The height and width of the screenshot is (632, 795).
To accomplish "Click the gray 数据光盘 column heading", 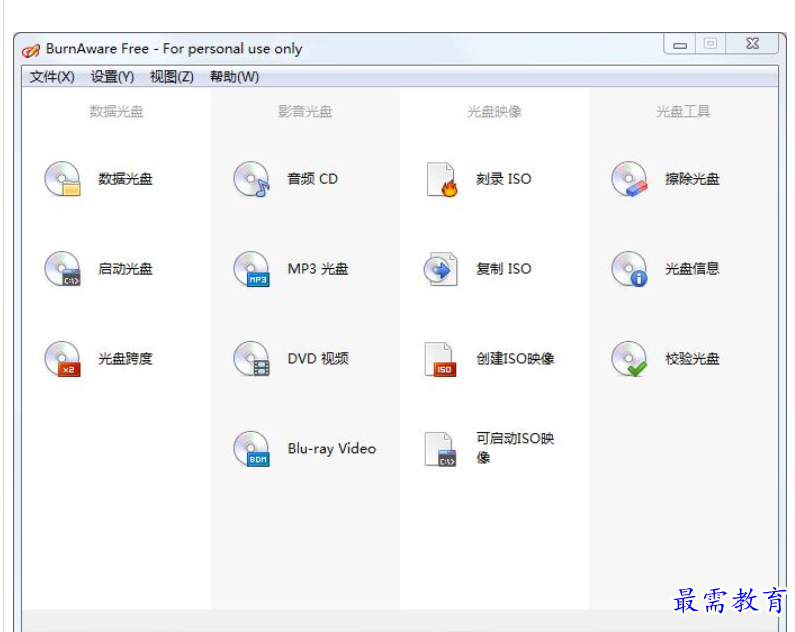I will (116, 111).
